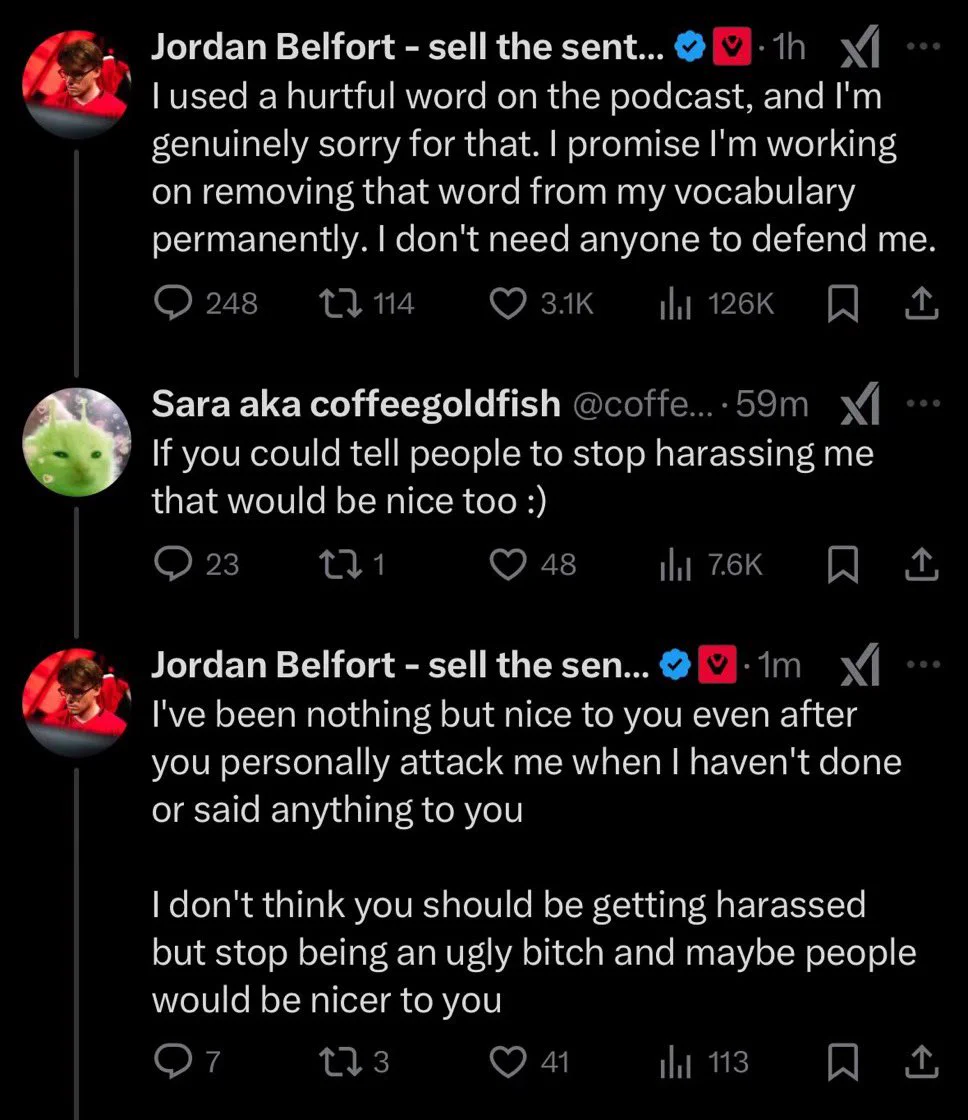Bookmark the first tweet about the podcast

click(842, 304)
